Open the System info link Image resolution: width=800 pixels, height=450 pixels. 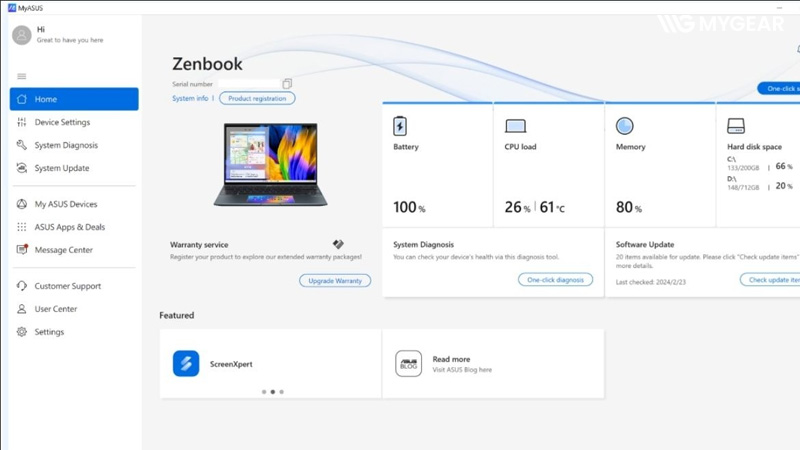[190, 99]
